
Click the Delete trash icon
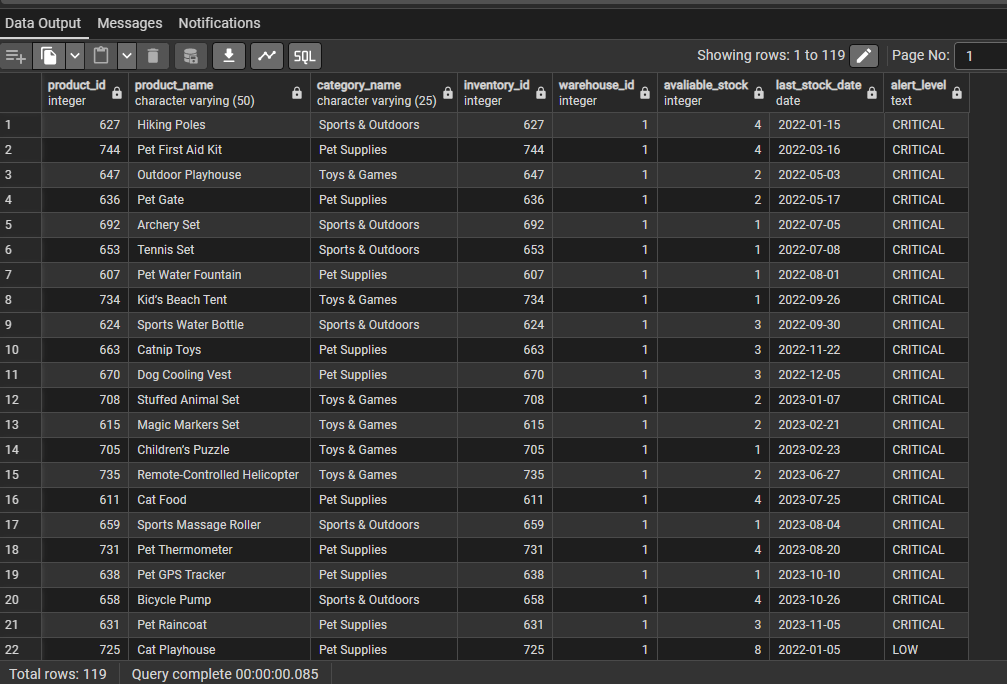point(153,56)
